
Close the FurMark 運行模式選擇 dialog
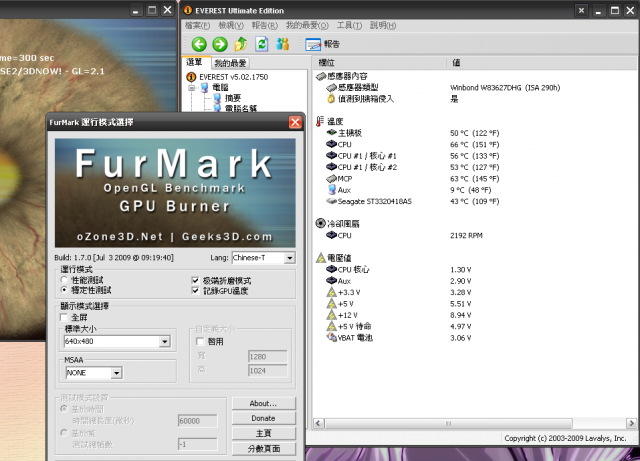295,122
